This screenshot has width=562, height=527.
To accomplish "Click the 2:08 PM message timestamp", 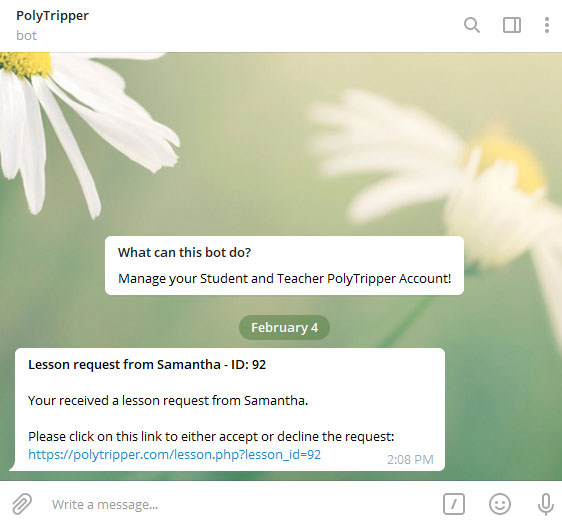I will coord(410,459).
